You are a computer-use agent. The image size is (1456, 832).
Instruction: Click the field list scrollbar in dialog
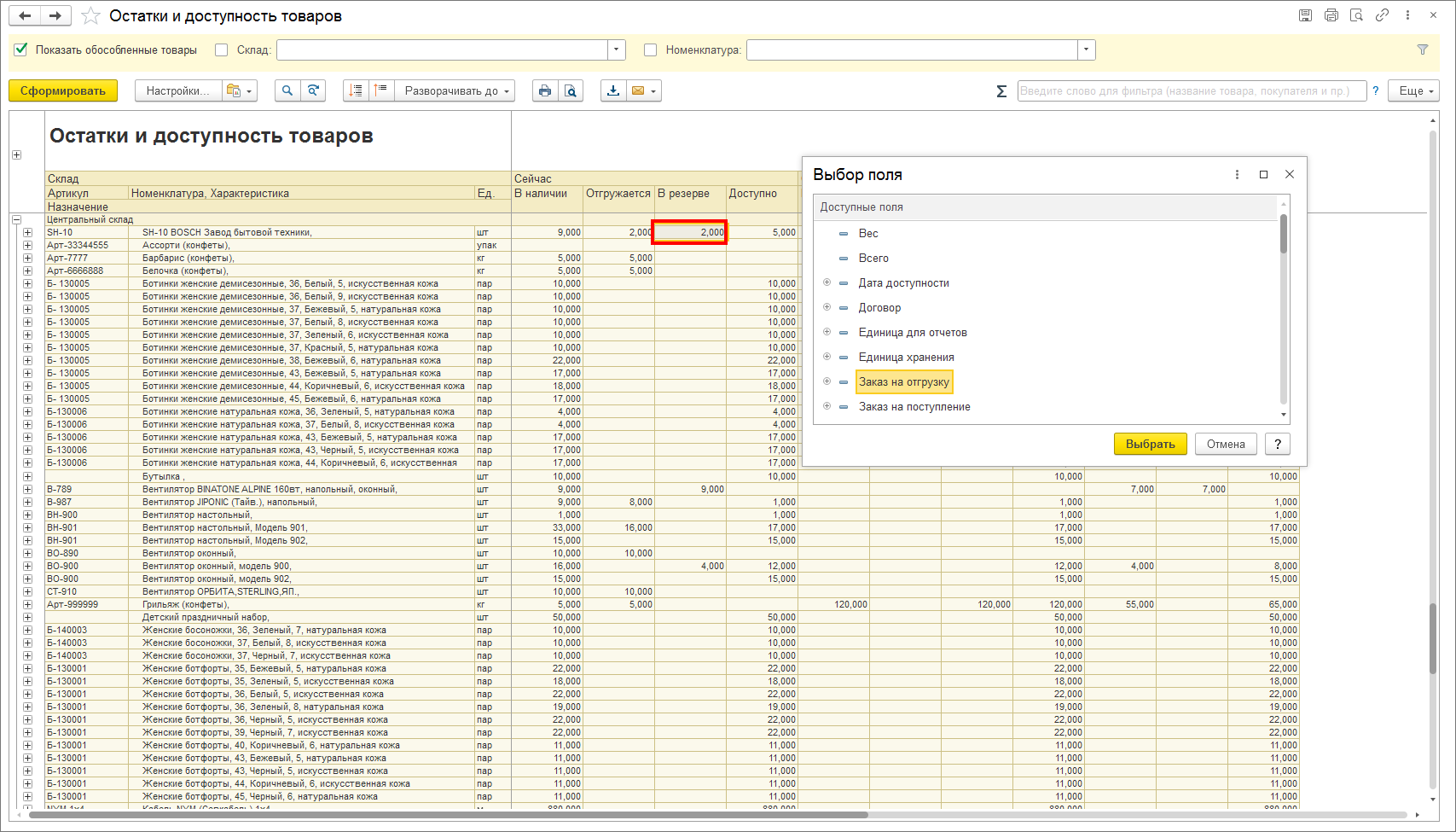[x=1284, y=234]
